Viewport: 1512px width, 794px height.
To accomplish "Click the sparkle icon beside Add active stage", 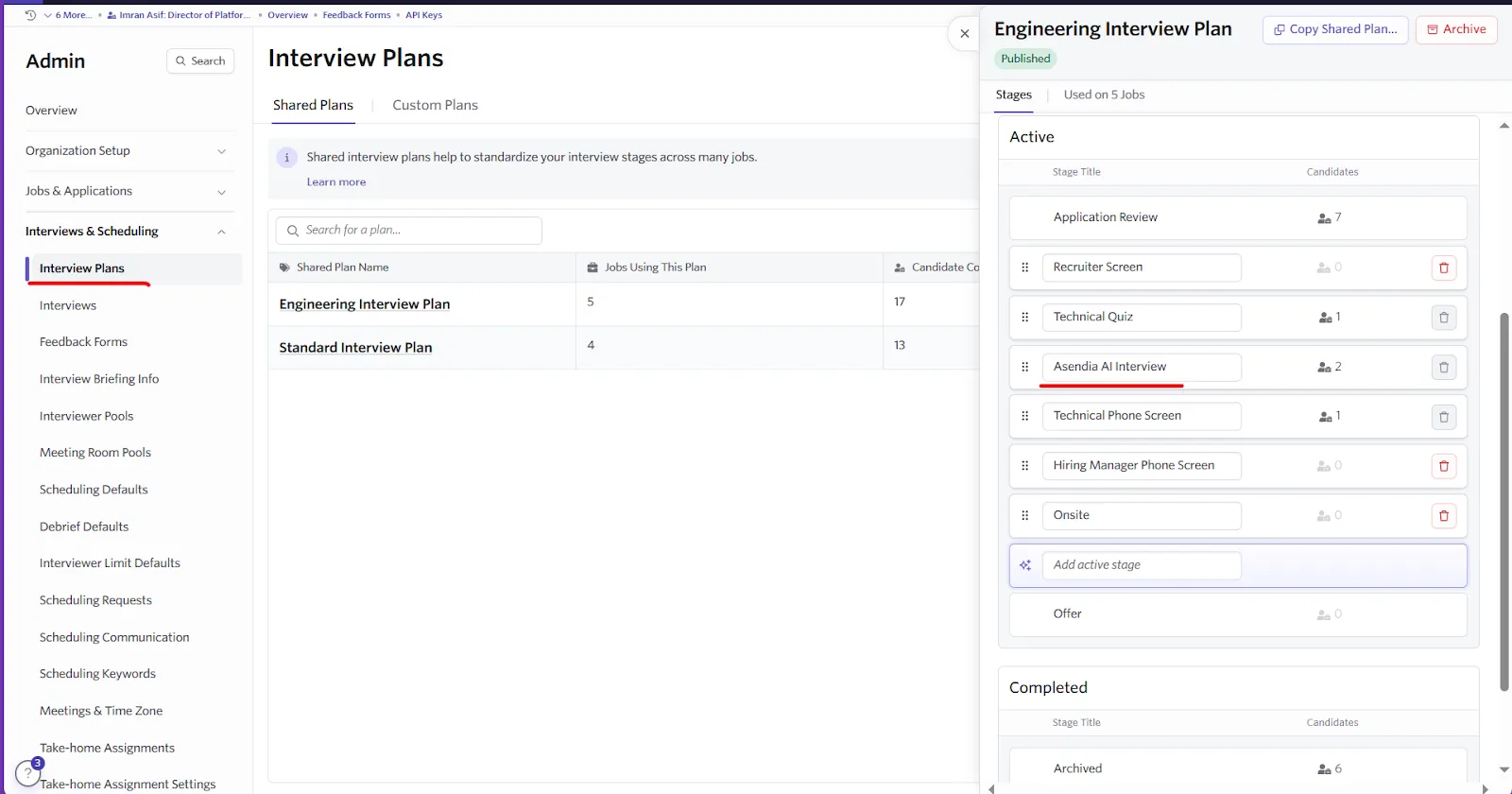I will (x=1025, y=565).
